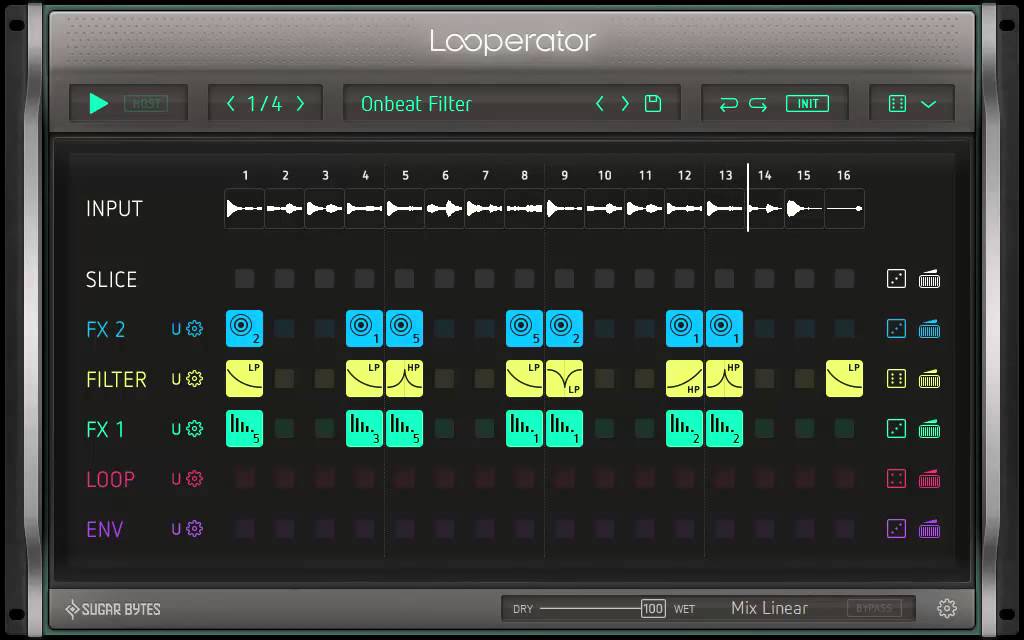
Task: Toggle the U button on LOOP row
Action: coord(176,479)
